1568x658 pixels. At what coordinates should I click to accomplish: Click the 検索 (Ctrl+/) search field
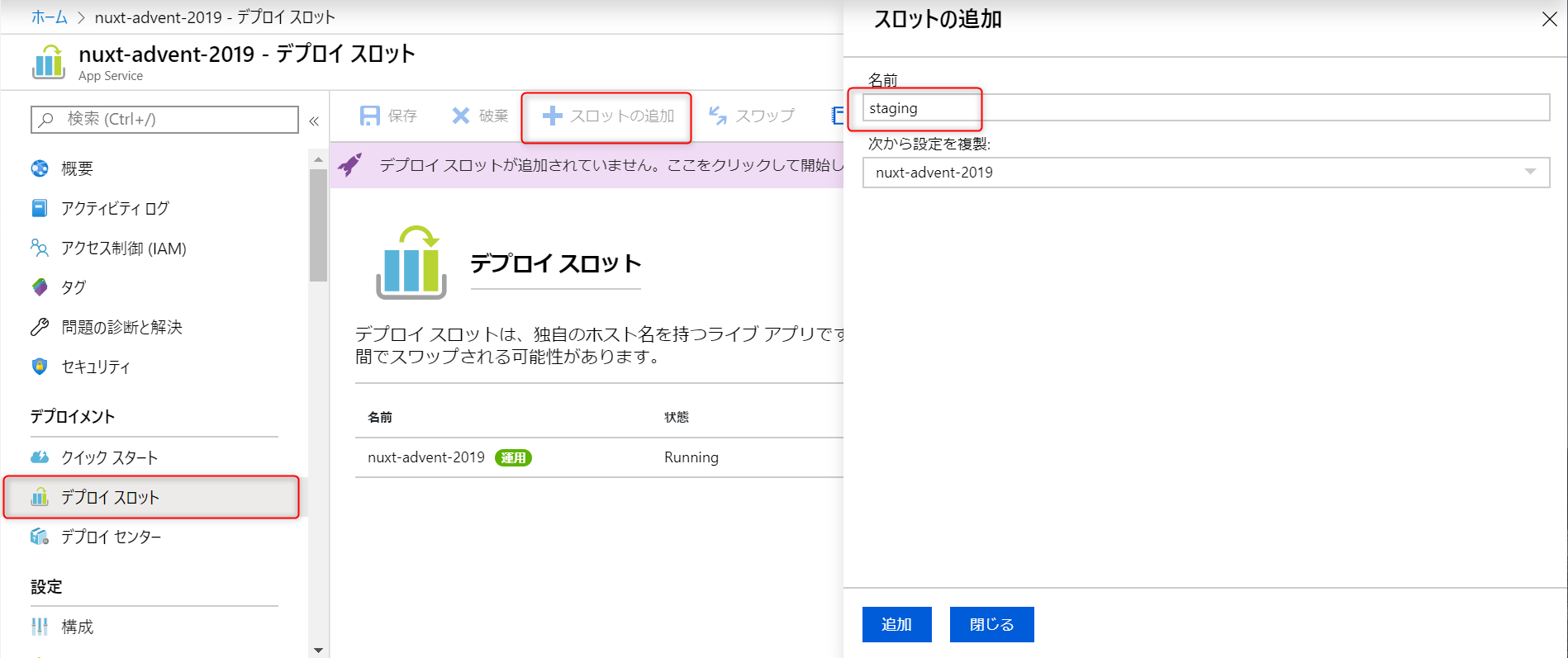[x=164, y=120]
